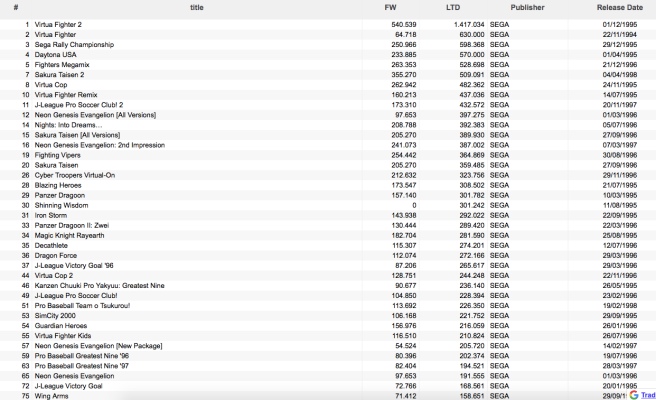Select release date 01/12/1995
The width and height of the screenshot is (656, 400).
tap(620, 25)
